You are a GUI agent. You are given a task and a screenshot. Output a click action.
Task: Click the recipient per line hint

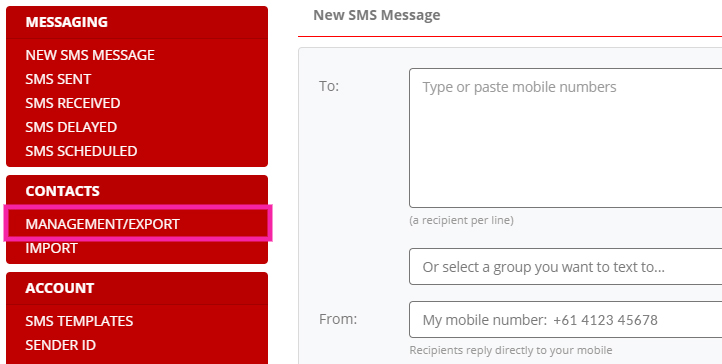point(461,220)
